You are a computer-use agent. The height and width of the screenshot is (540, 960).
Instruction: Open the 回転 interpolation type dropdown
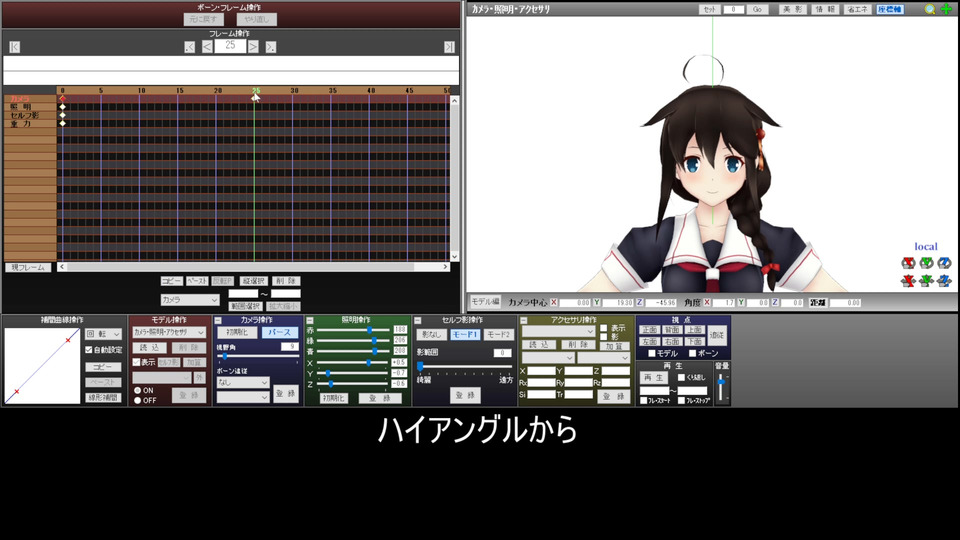click(x=103, y=334)
